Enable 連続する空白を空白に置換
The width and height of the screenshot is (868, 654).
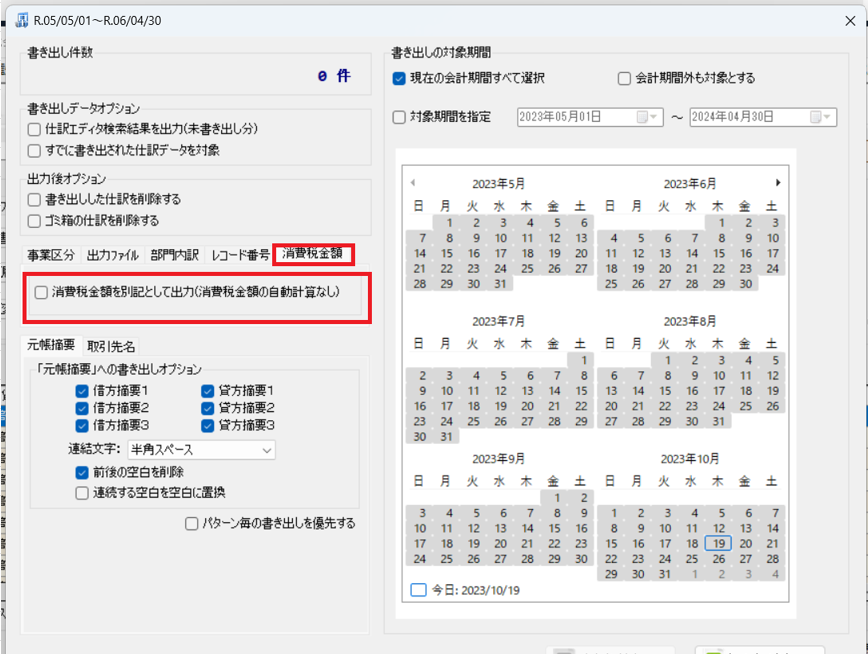click(x=82, y=493)
